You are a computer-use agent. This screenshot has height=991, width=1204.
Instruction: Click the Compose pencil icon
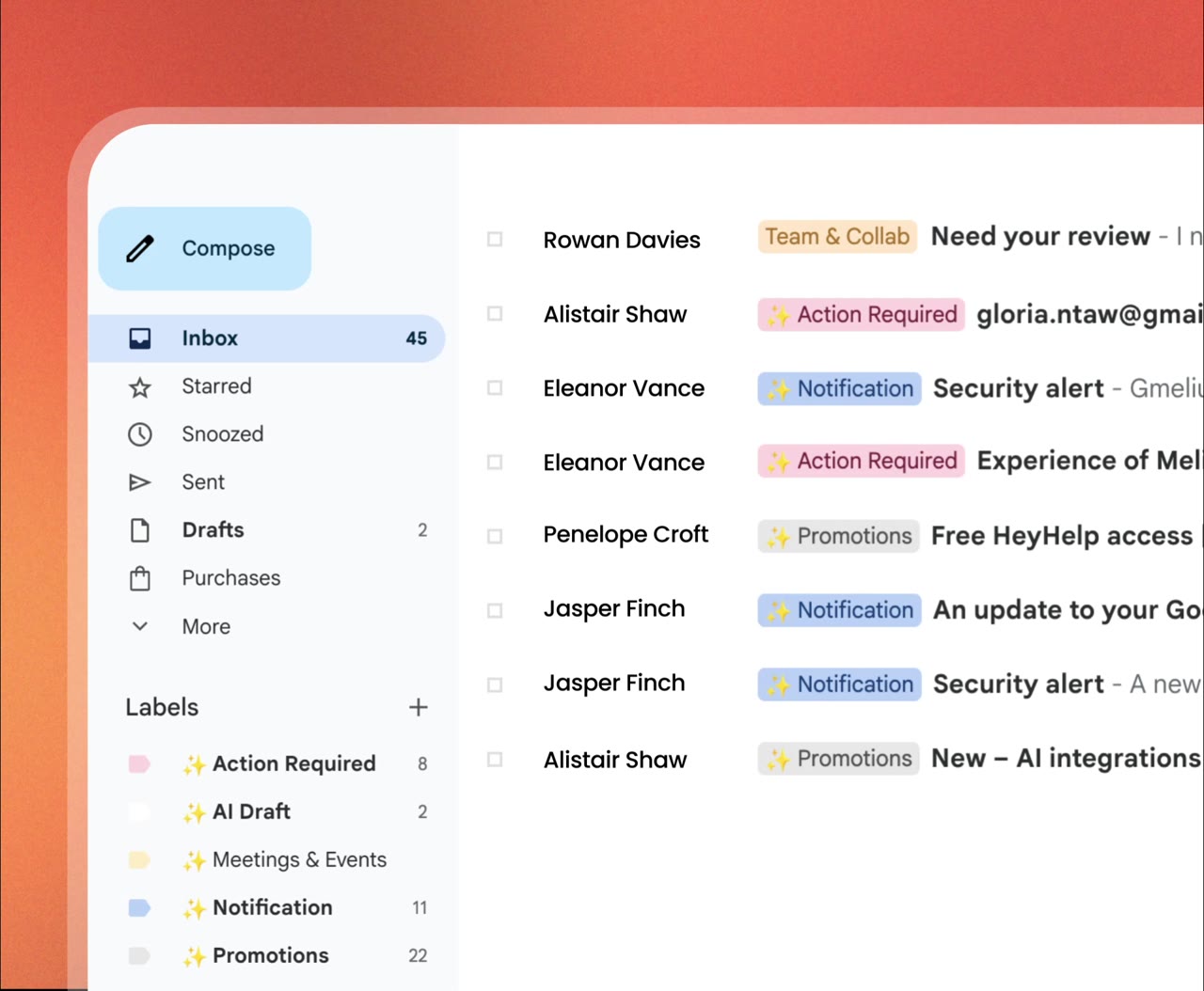[140, 248]
